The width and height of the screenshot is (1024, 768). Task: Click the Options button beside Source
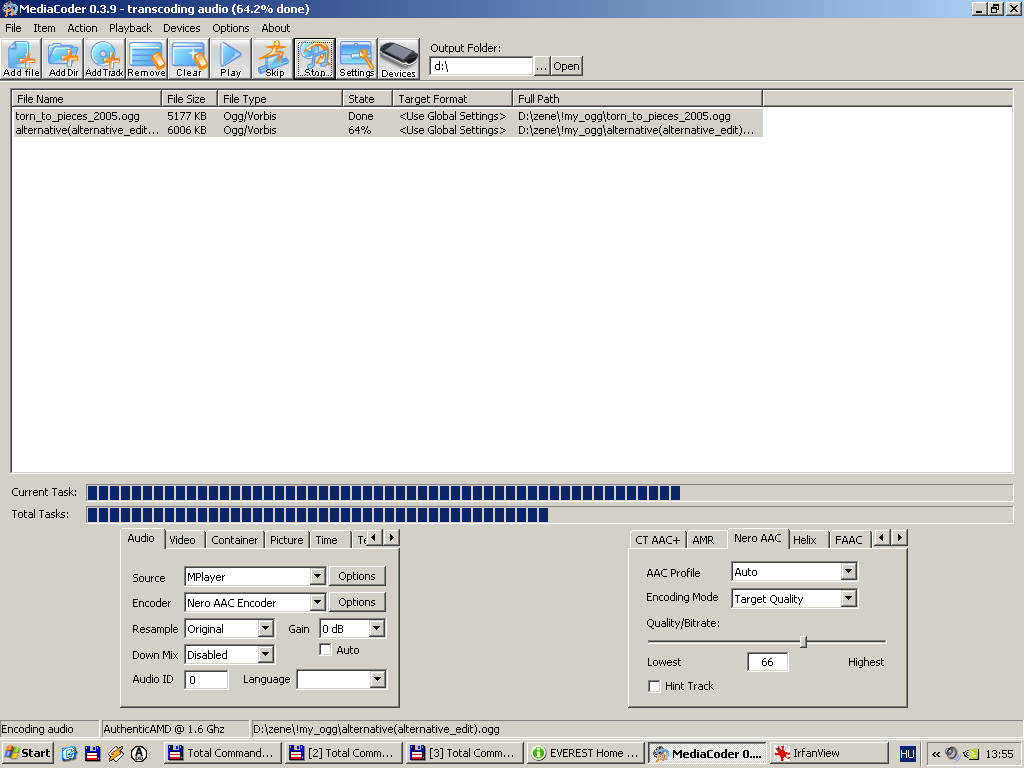coord(356,576)
